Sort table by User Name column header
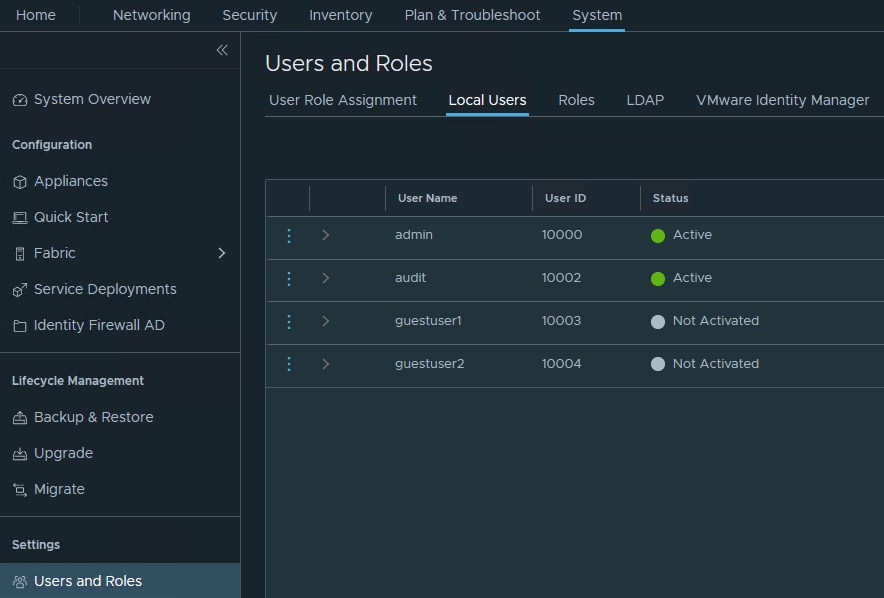Viewport: 884px width, 598px height. point(427,198)
